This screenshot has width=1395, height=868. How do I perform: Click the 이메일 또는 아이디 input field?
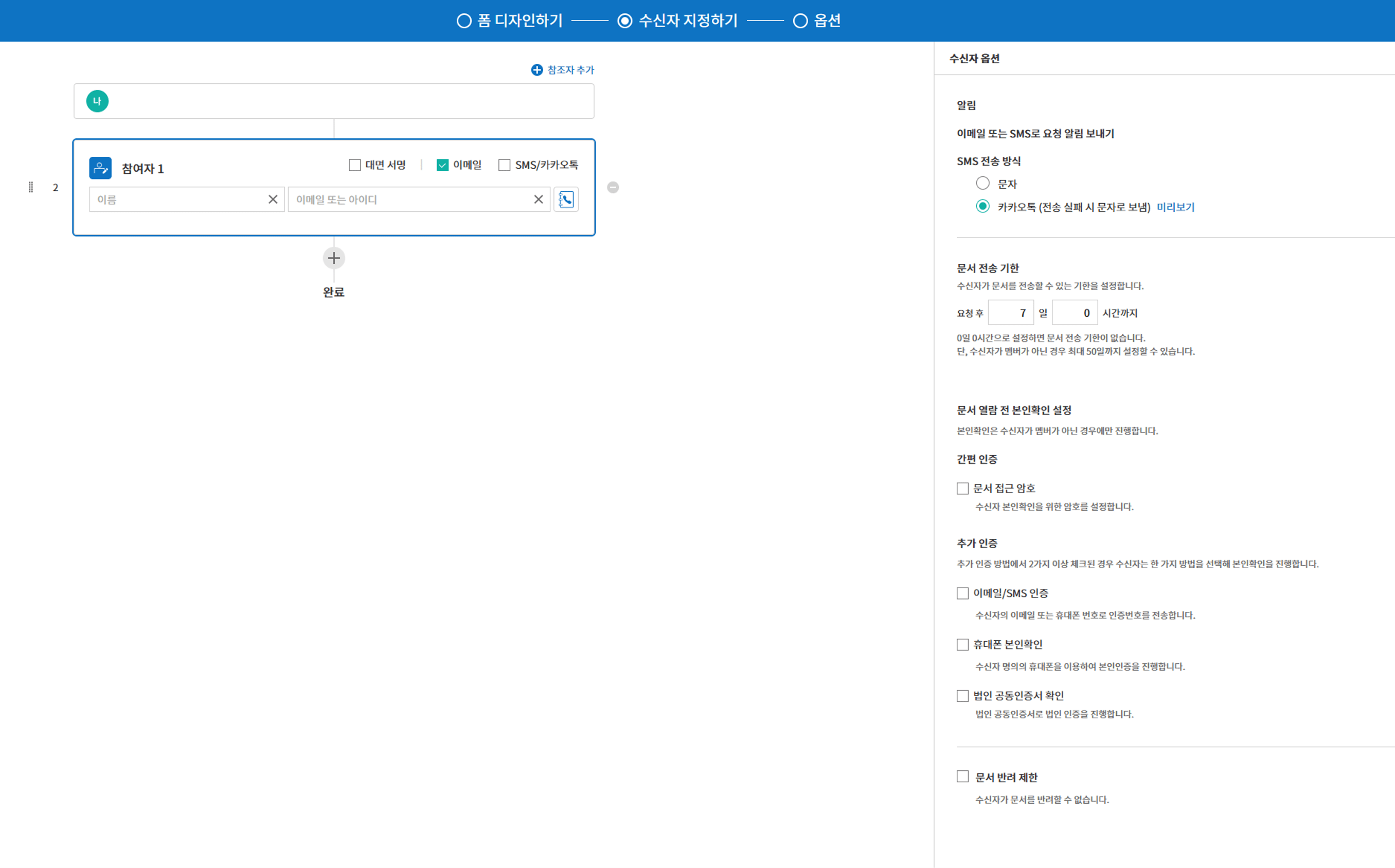click(419, 199)
